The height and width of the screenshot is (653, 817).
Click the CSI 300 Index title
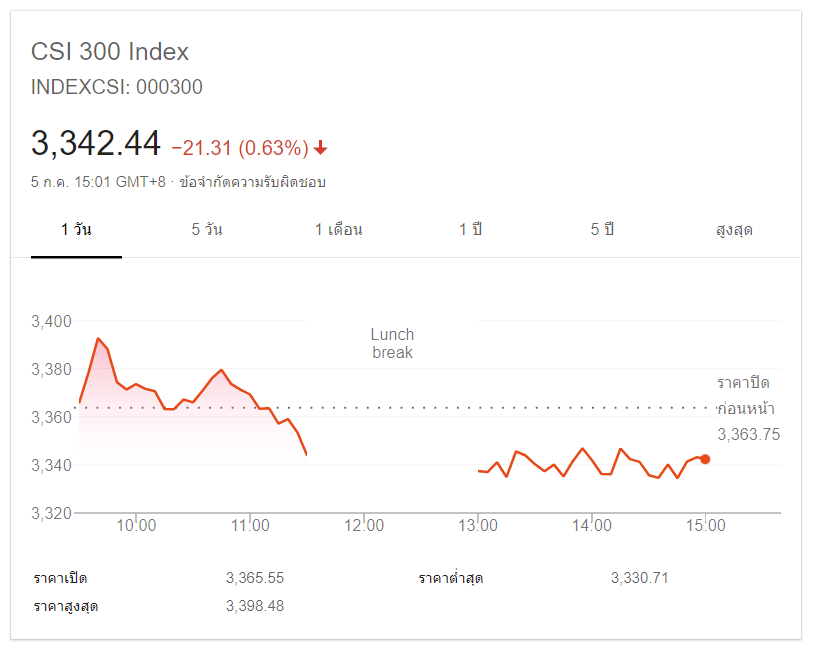coord(110,52)
